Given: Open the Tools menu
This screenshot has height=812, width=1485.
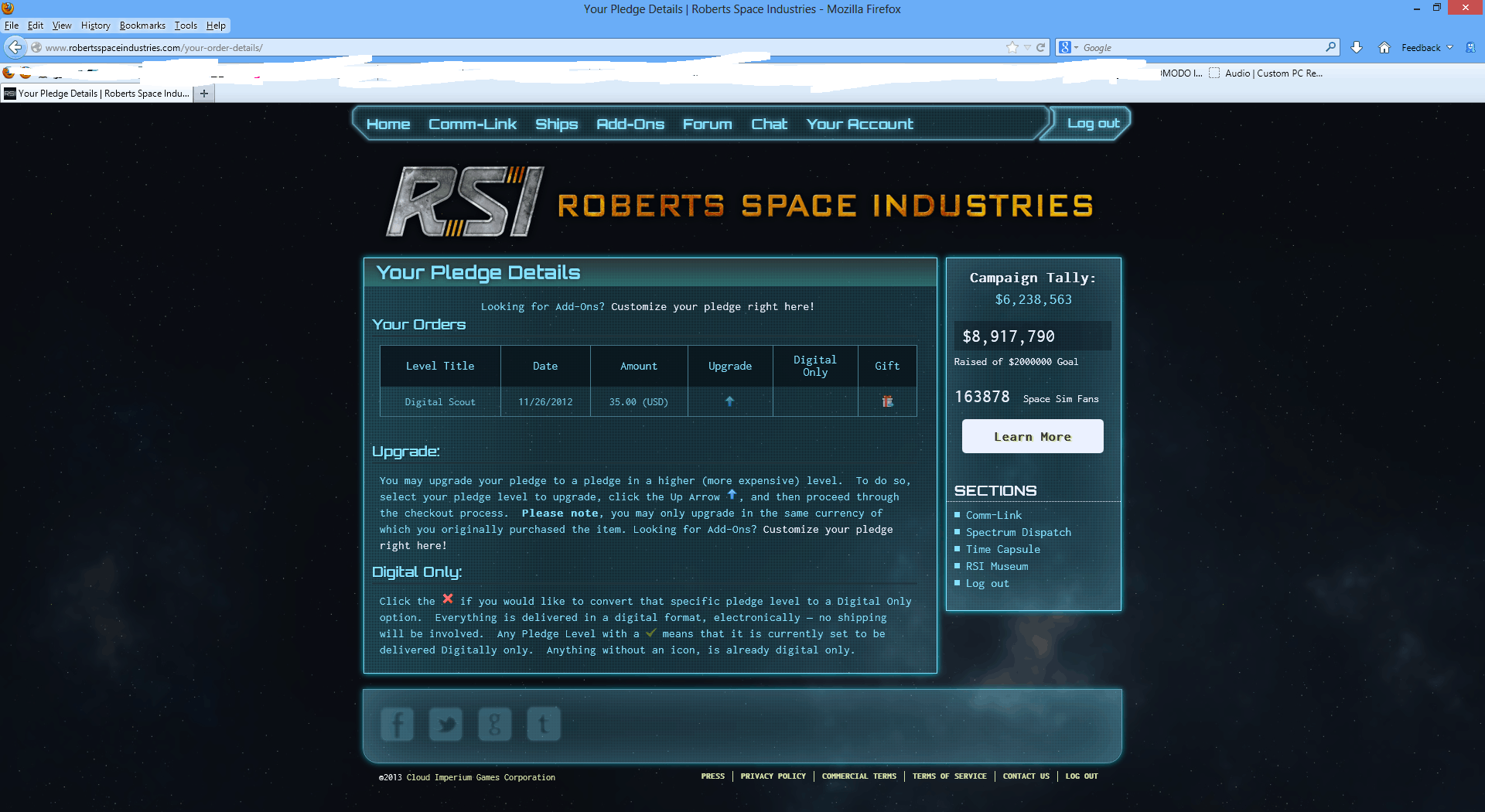Looking at the screenshot, I should tap(186, 26).
